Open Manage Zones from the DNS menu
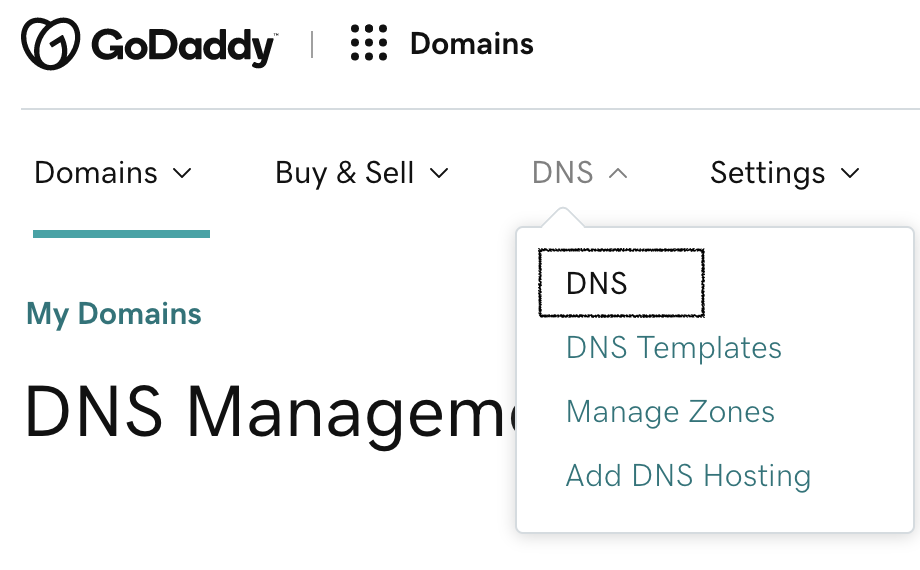 [670, 412]
